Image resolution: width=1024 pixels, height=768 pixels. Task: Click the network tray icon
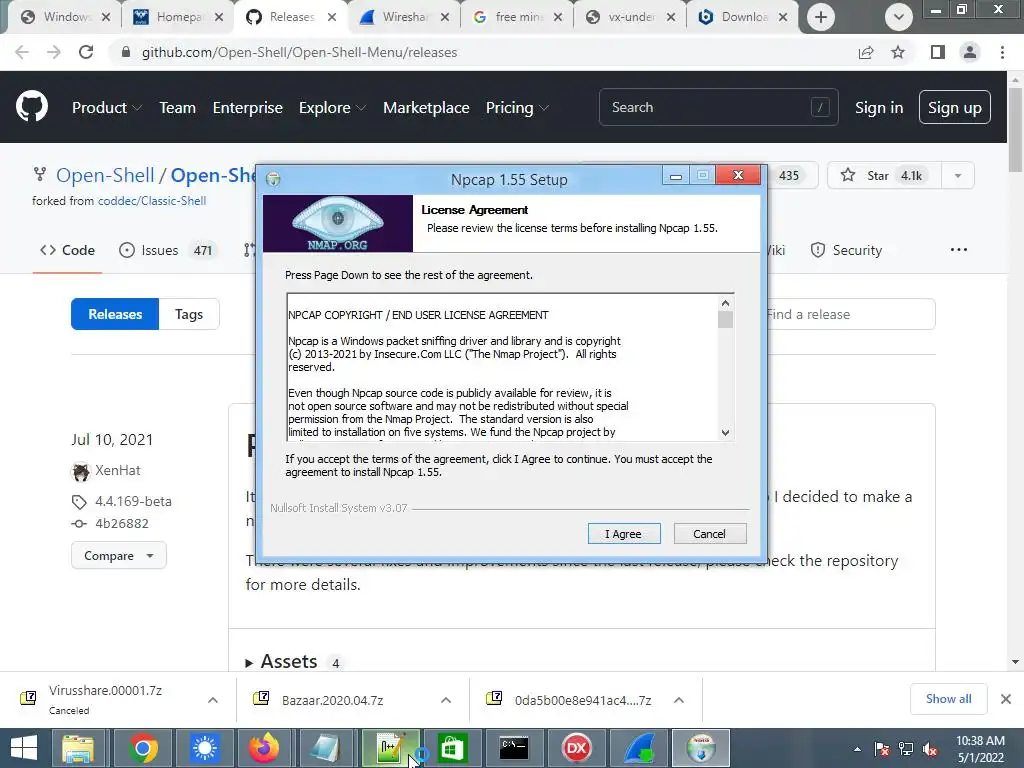coord(906,749)
